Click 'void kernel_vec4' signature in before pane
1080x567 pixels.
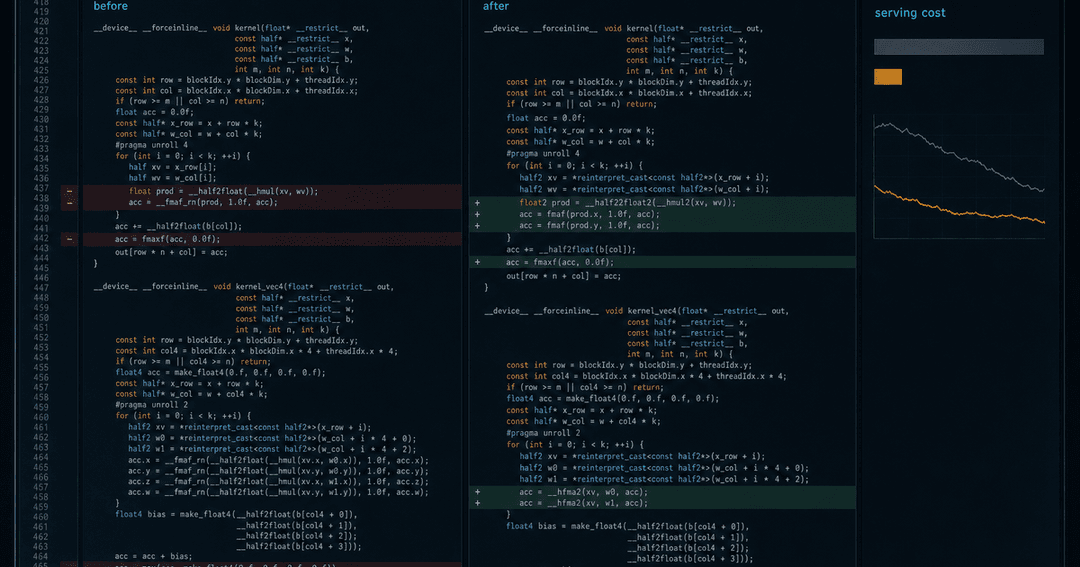pos(244,287)
